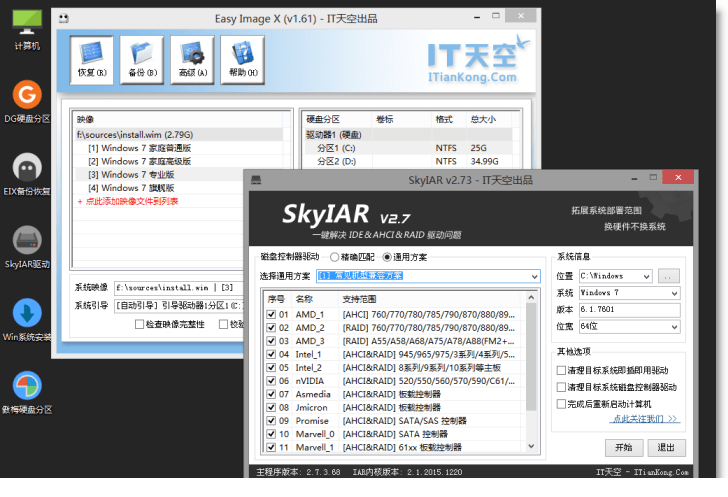Open 高级 (A) tool in Easy Image X
The height and width of the screenshot is (497, 728).
[x=192, y=60]
